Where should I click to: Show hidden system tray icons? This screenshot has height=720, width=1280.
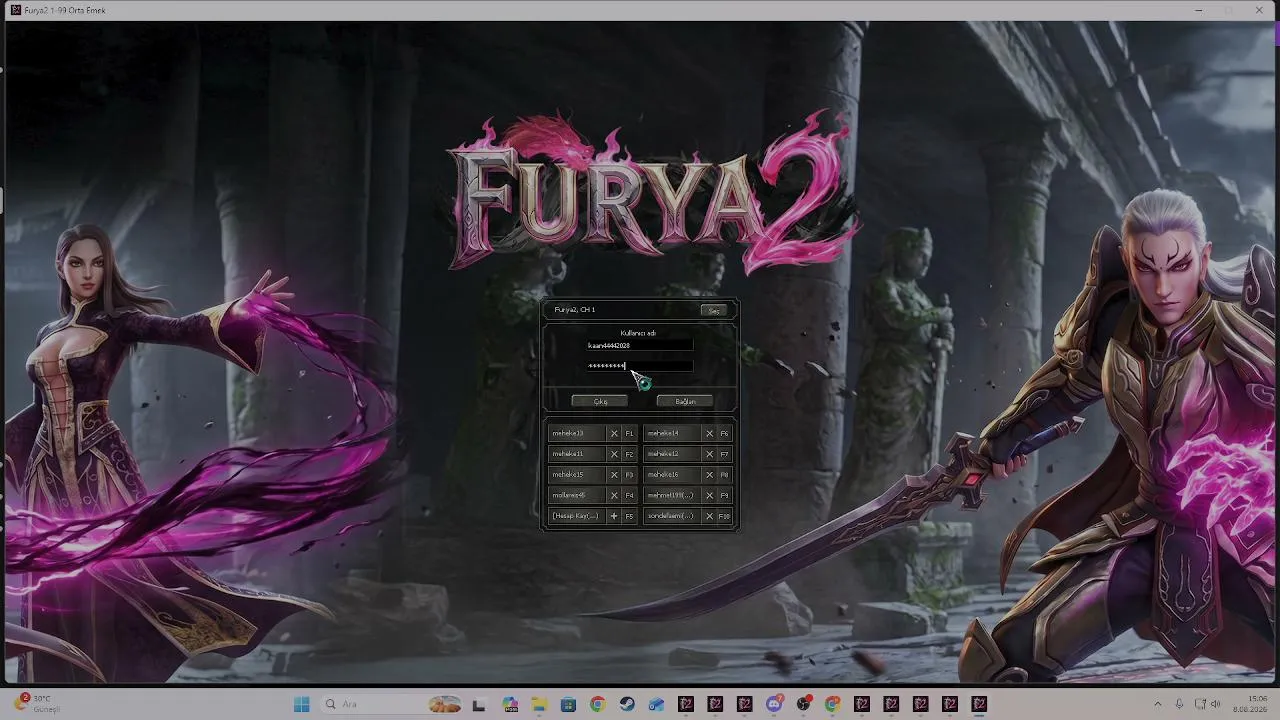click(1158, 704)
